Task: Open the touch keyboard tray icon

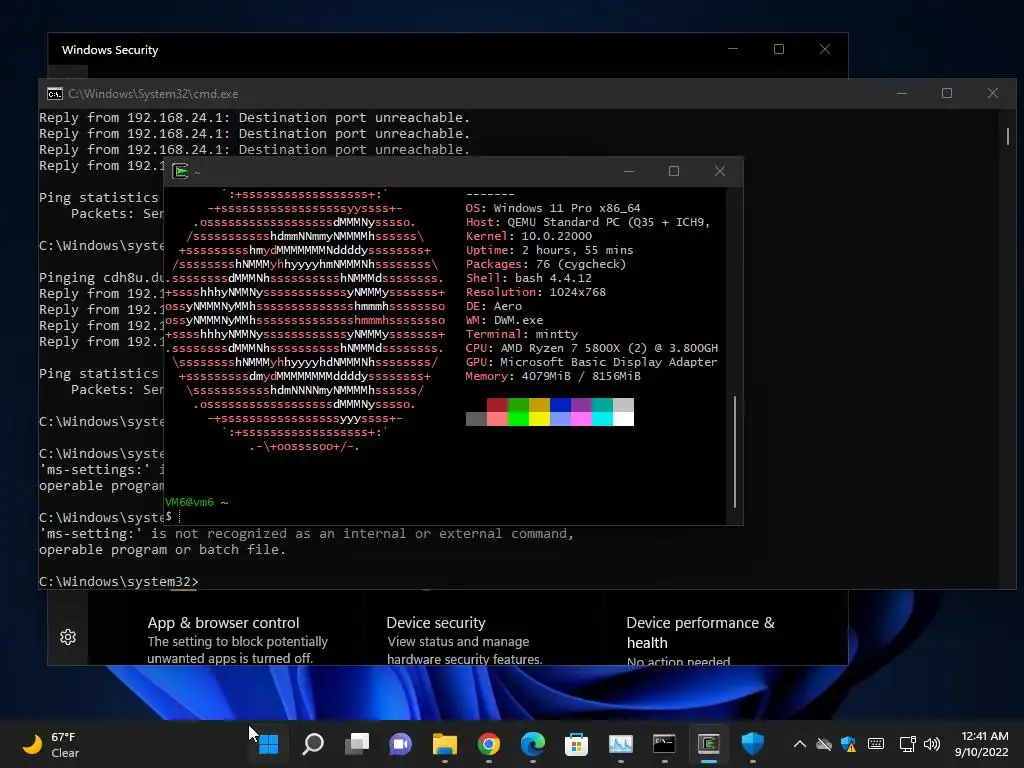Action: pyautogui.click(x=876, y=744)
